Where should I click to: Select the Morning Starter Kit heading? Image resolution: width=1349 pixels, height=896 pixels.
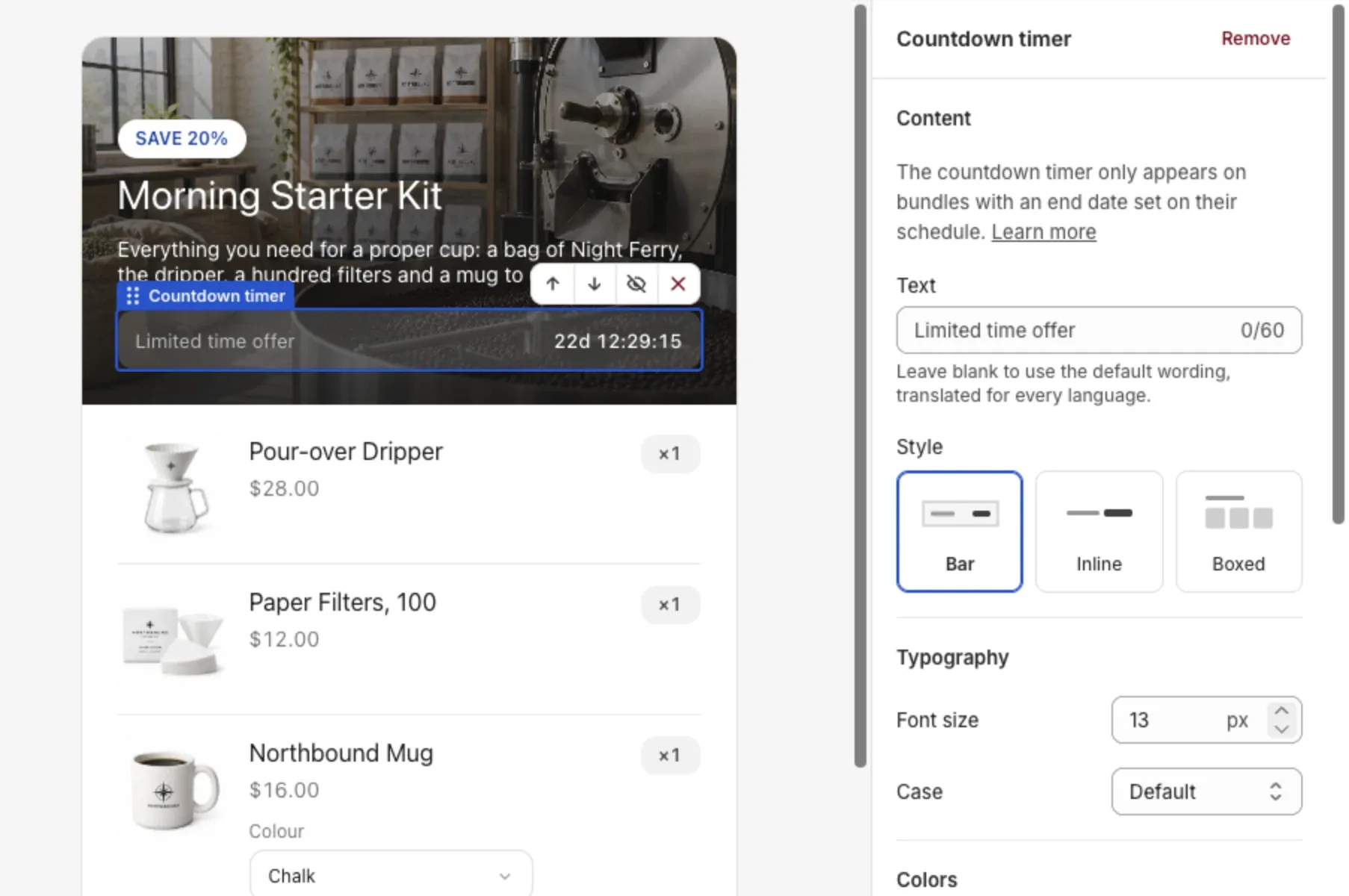point(279,196)
